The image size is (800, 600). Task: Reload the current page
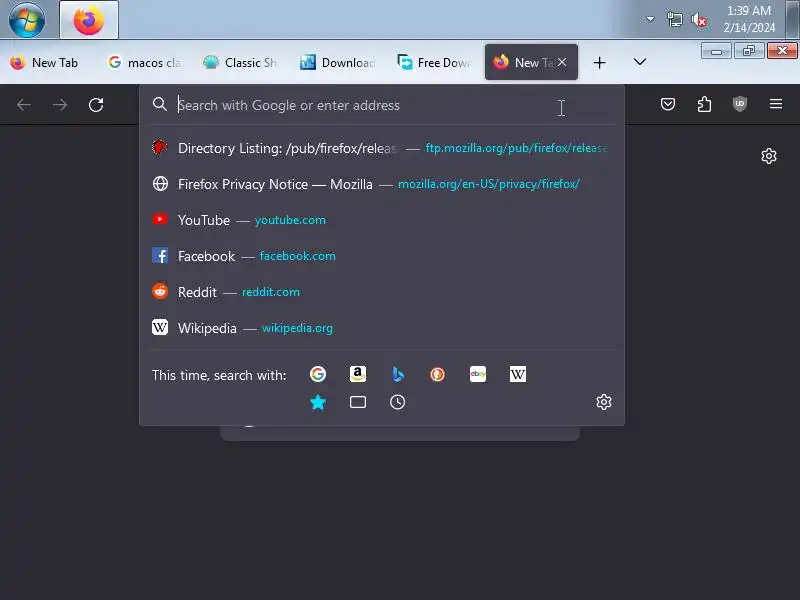pyautogui.click(x=96, y=105)
